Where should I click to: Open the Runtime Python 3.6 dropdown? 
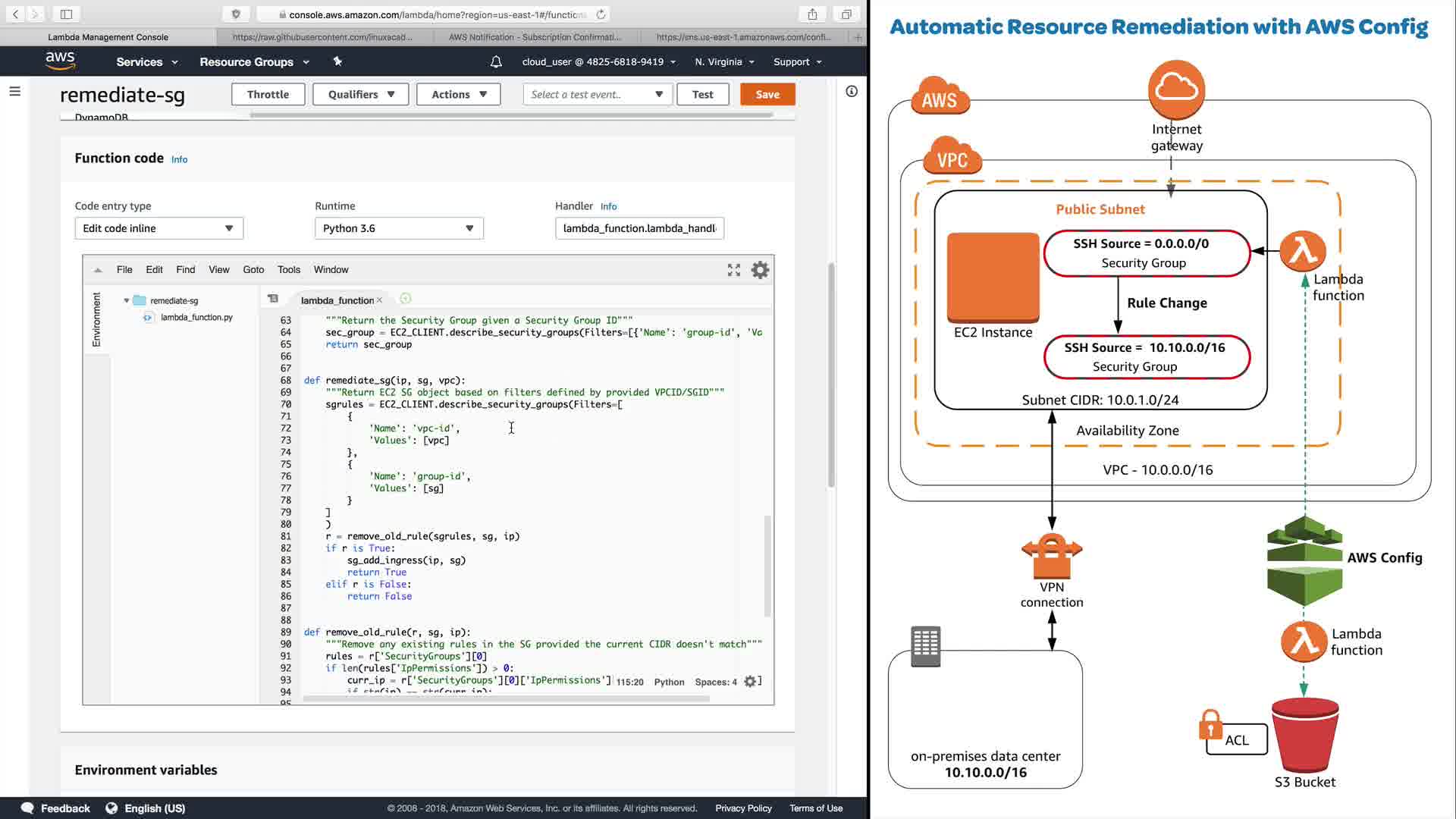(x=399, y=228)
